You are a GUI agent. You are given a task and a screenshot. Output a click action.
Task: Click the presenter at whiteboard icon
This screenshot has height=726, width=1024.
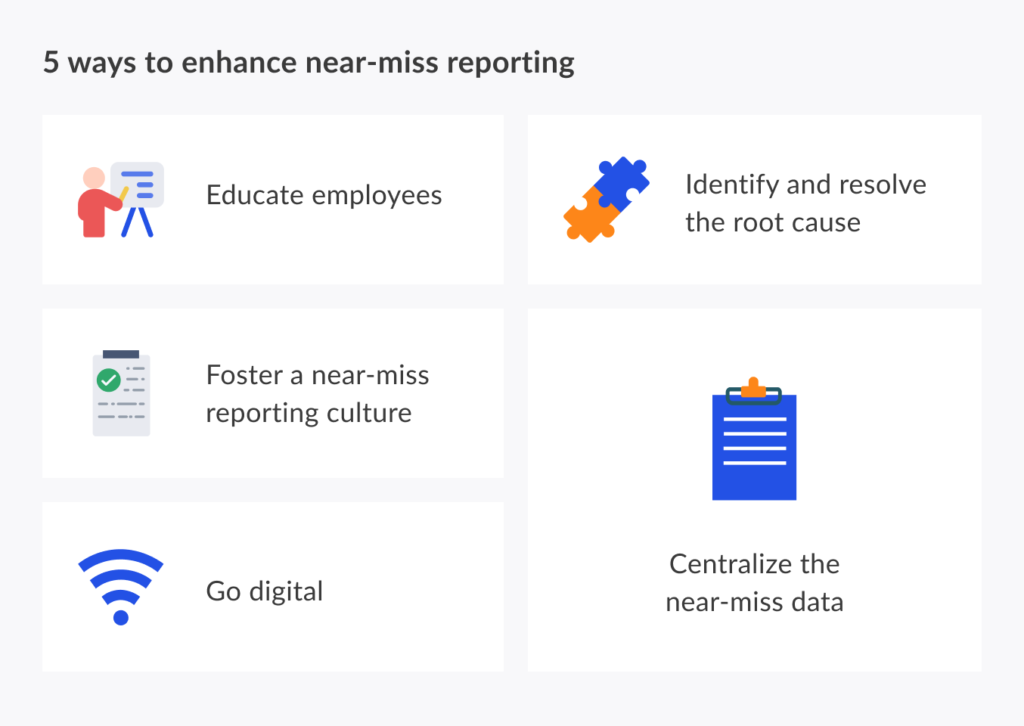pos(120,195)
